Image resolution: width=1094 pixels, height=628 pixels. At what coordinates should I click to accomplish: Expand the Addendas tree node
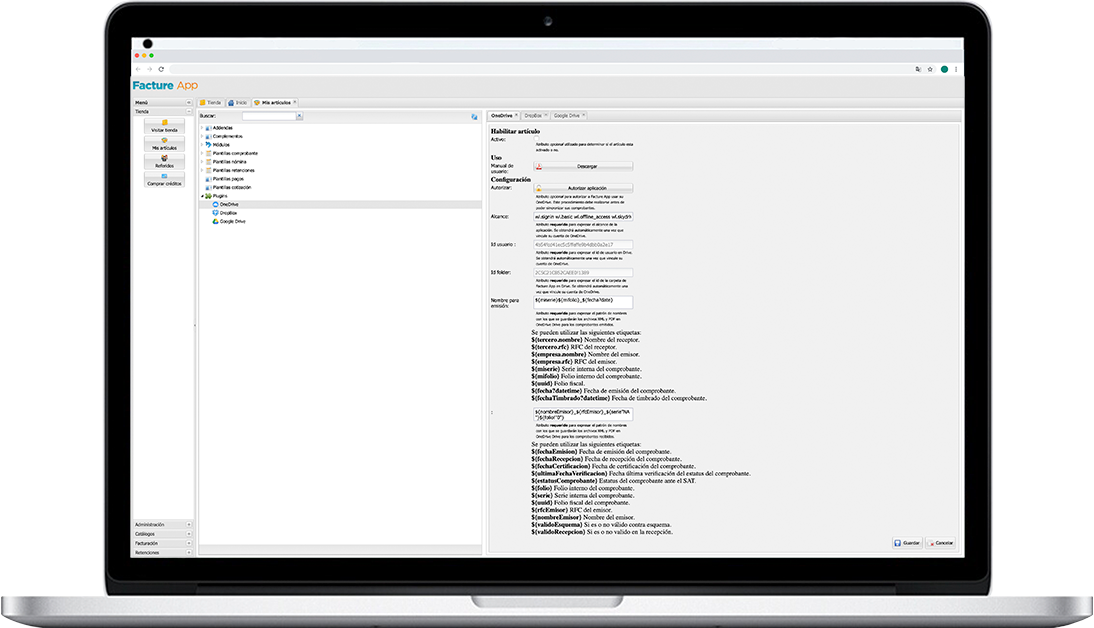click(202, 128)
